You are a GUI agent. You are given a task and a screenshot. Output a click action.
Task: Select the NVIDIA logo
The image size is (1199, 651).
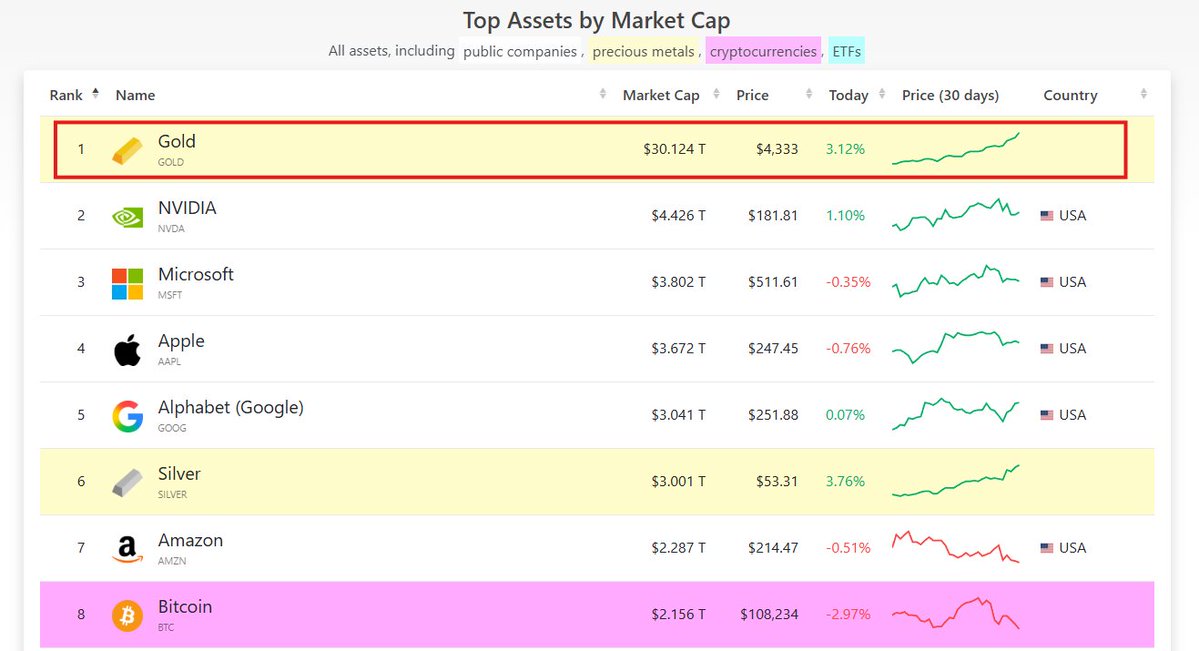pos(126,215)
